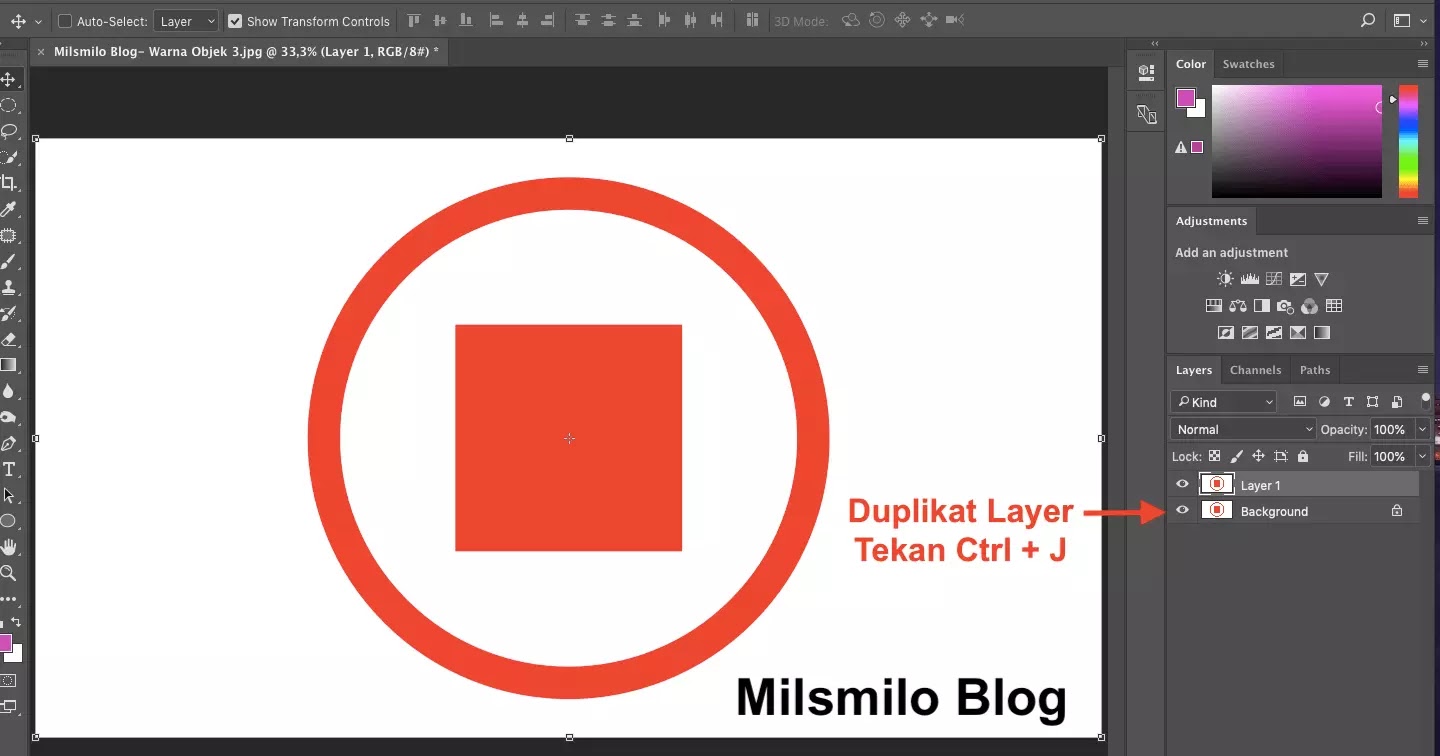Open the workspace switcher dropdown
Image resolution: width=1440 pixels, height=756 pixels.
pos(1407,20)
